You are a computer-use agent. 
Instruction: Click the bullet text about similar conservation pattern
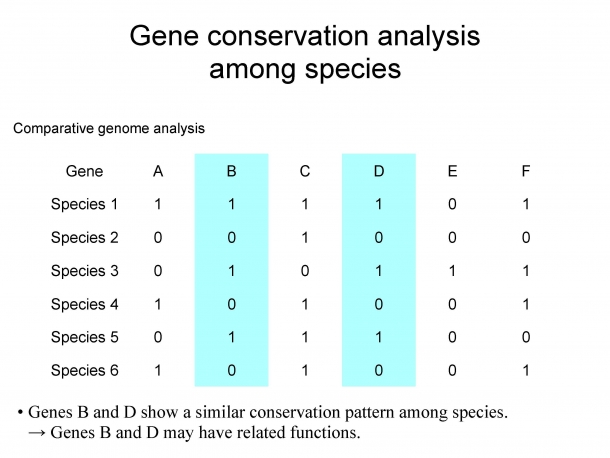pos(268,412)
